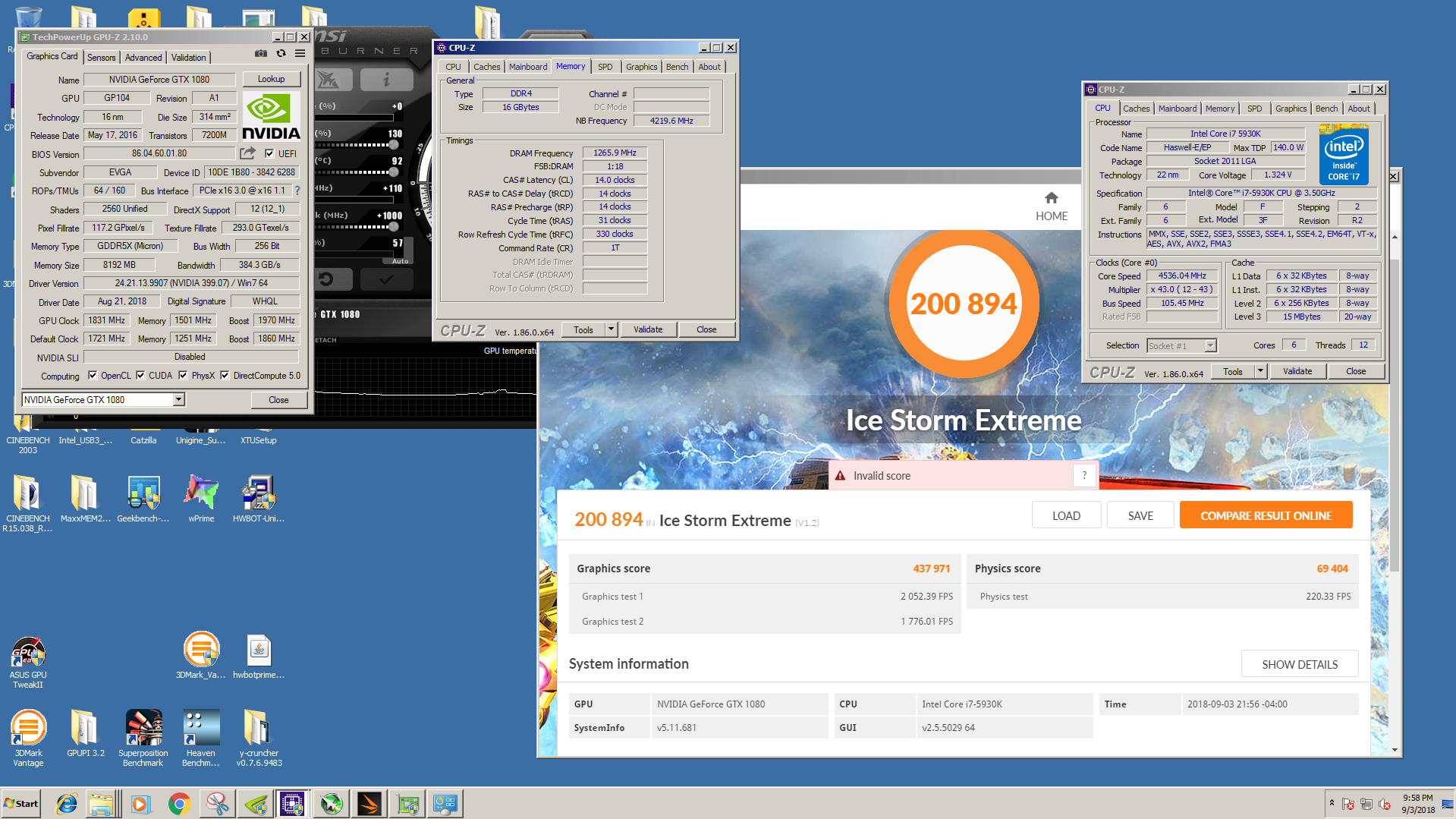Open GPU selection dropdown in GPU-Z
This screenshot has height=819, width=1456.
tap(179, 399)
